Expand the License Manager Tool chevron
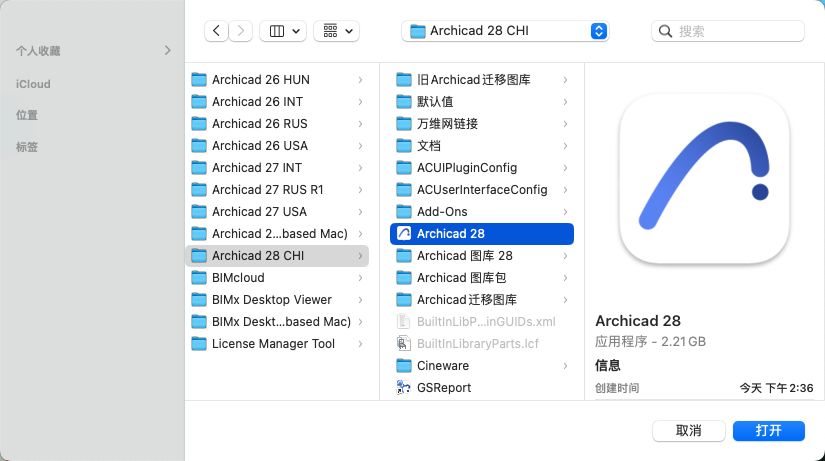Viewport: 825px width, 461px height. [x=360, y=344]
